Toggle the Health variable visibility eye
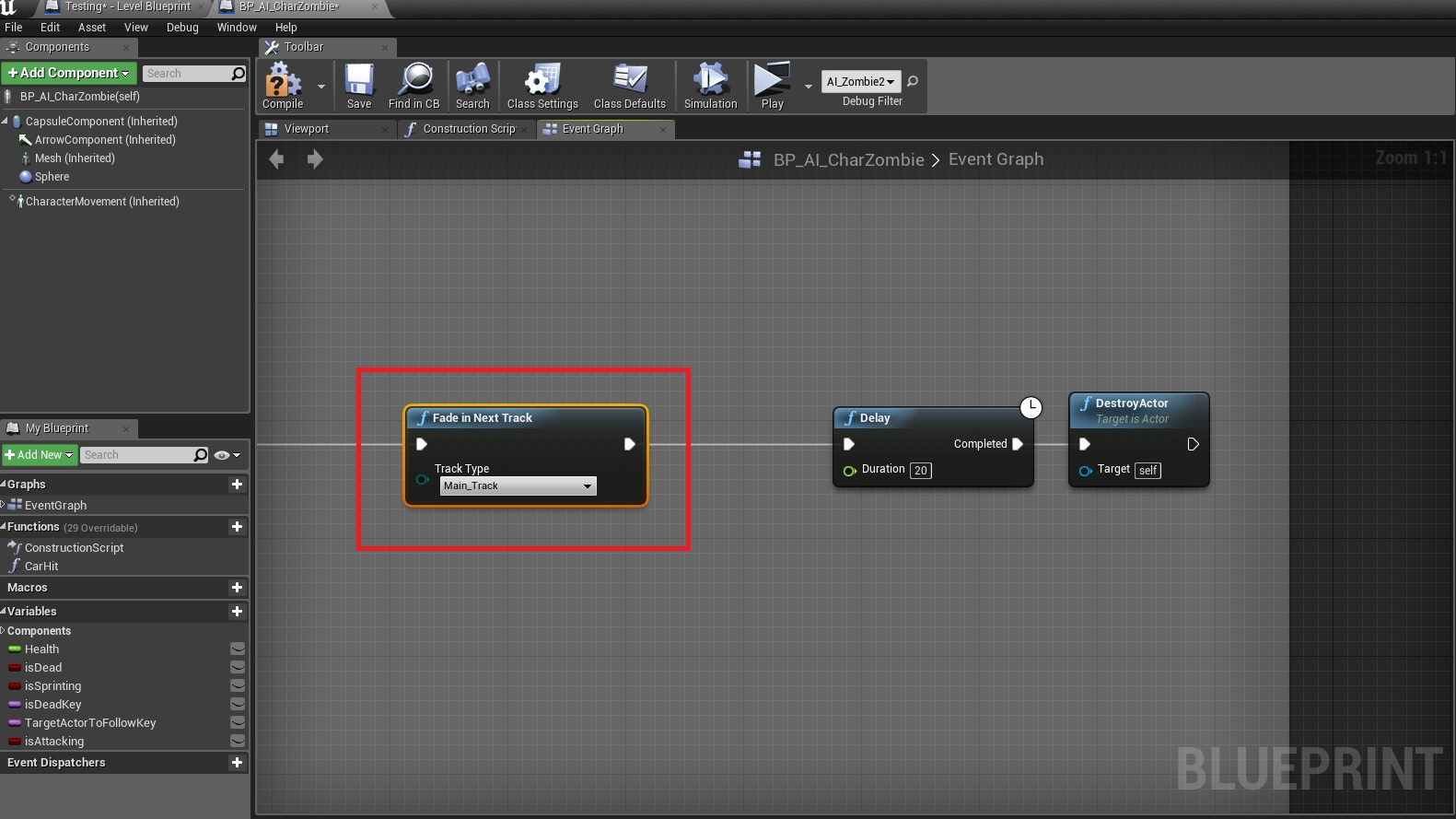 coord(237,649)
